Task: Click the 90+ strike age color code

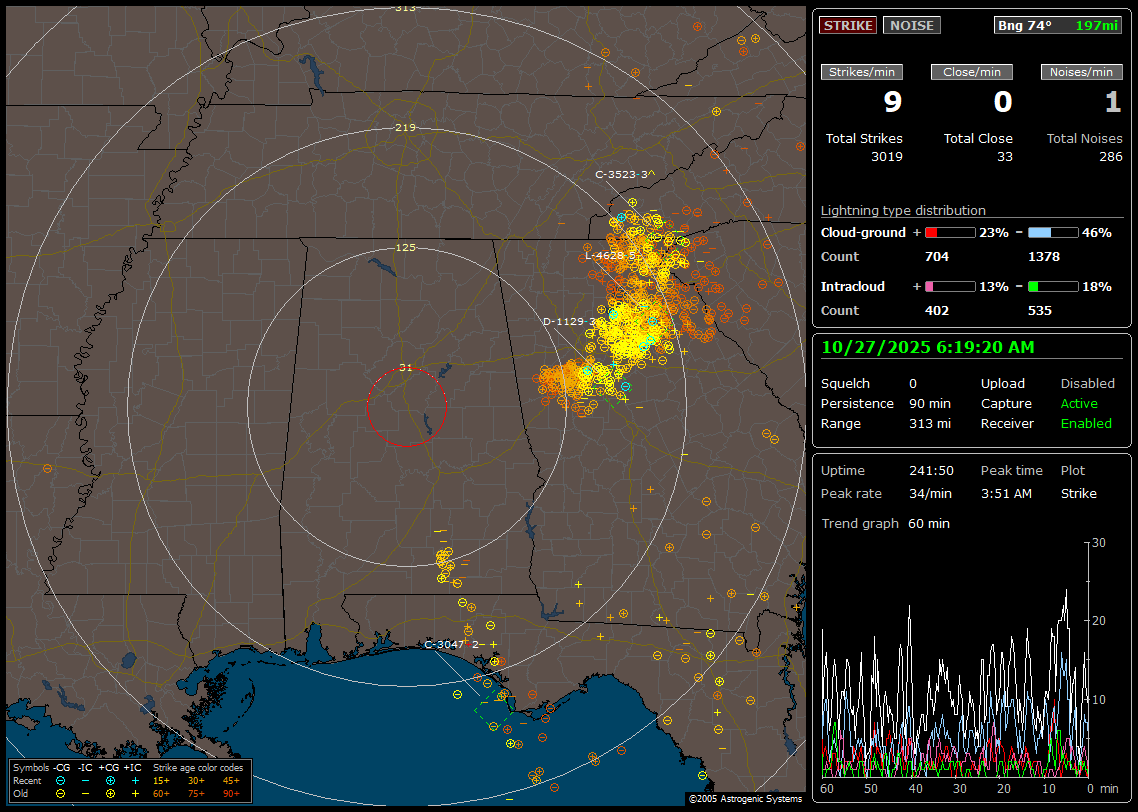Action: tap(231, 793)
